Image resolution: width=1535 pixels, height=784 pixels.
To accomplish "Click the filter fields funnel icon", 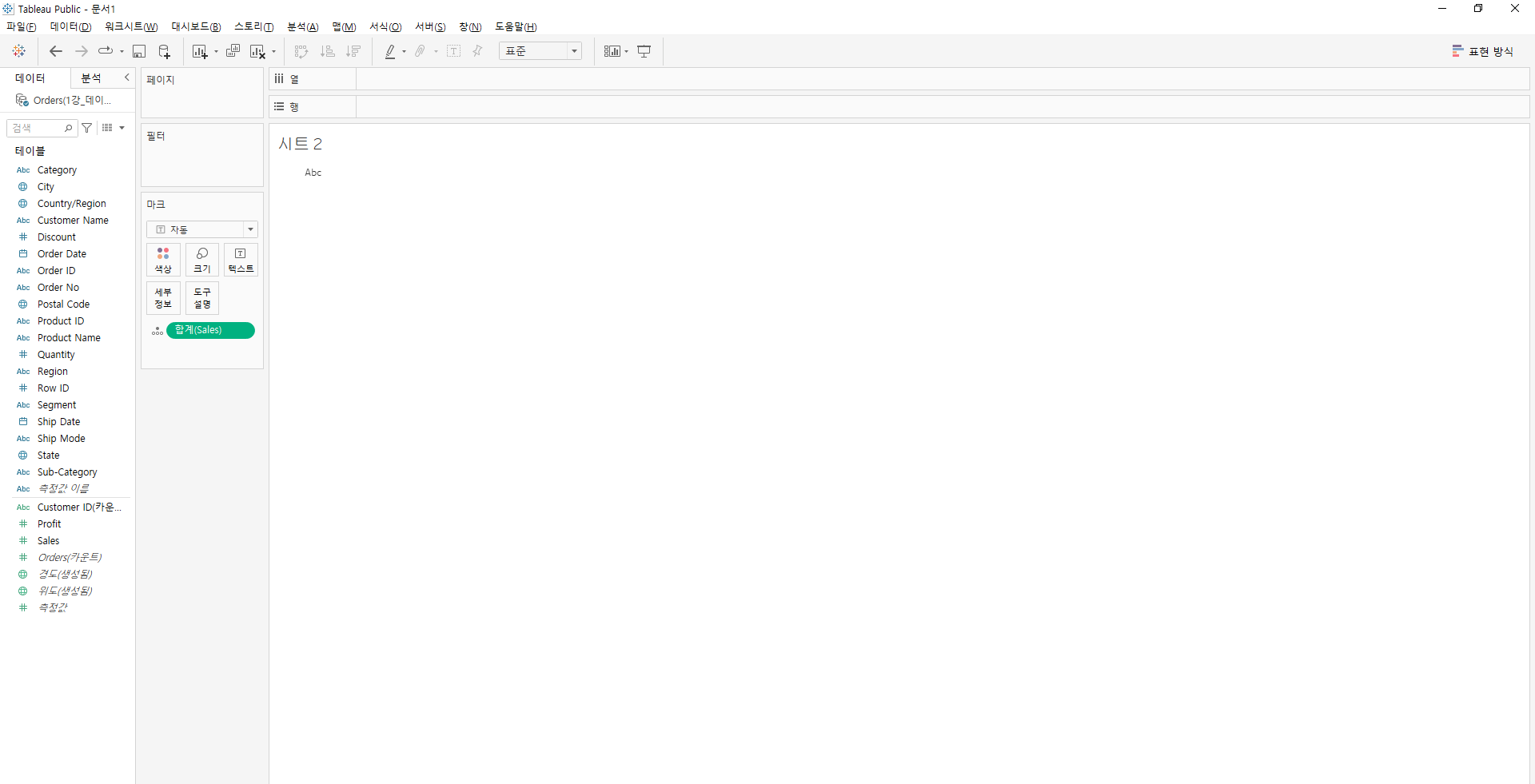I will tap(87, 128).
